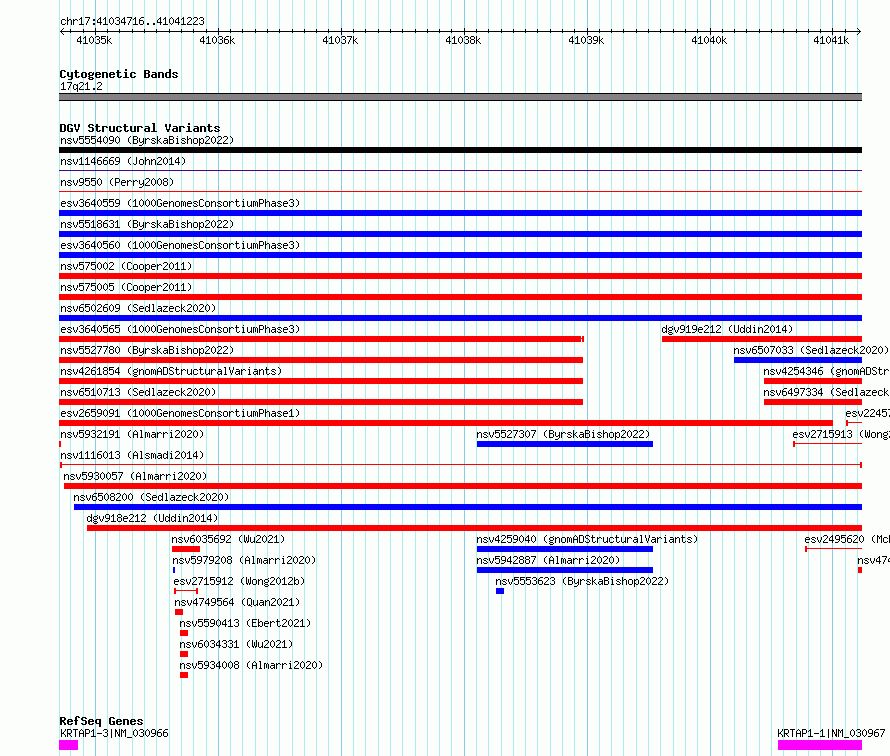Click esv3640565 (1000GenomesConsortiumPhase3) label

[180, 329]
